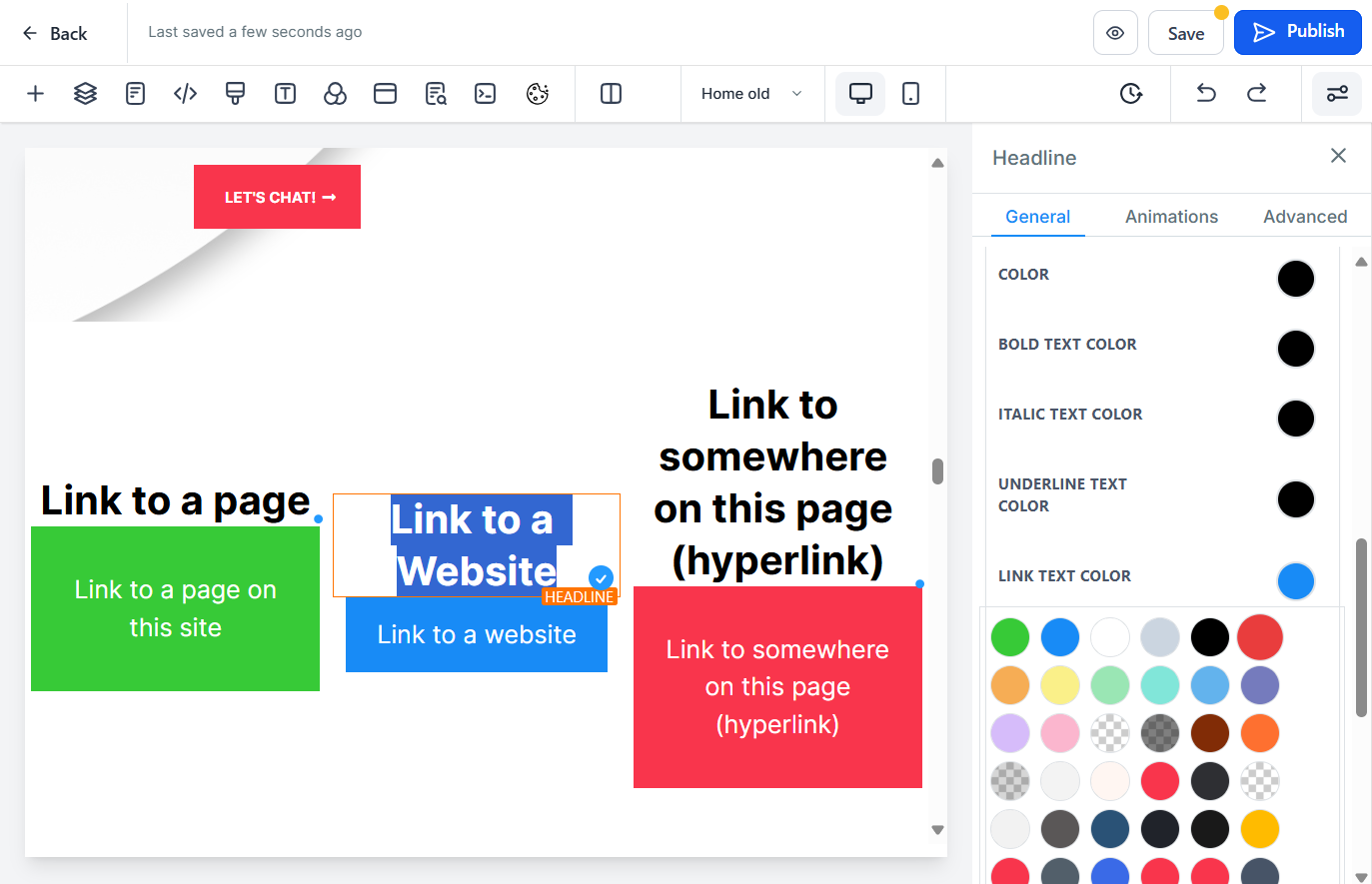Select the paint brush styling icon

236,94
